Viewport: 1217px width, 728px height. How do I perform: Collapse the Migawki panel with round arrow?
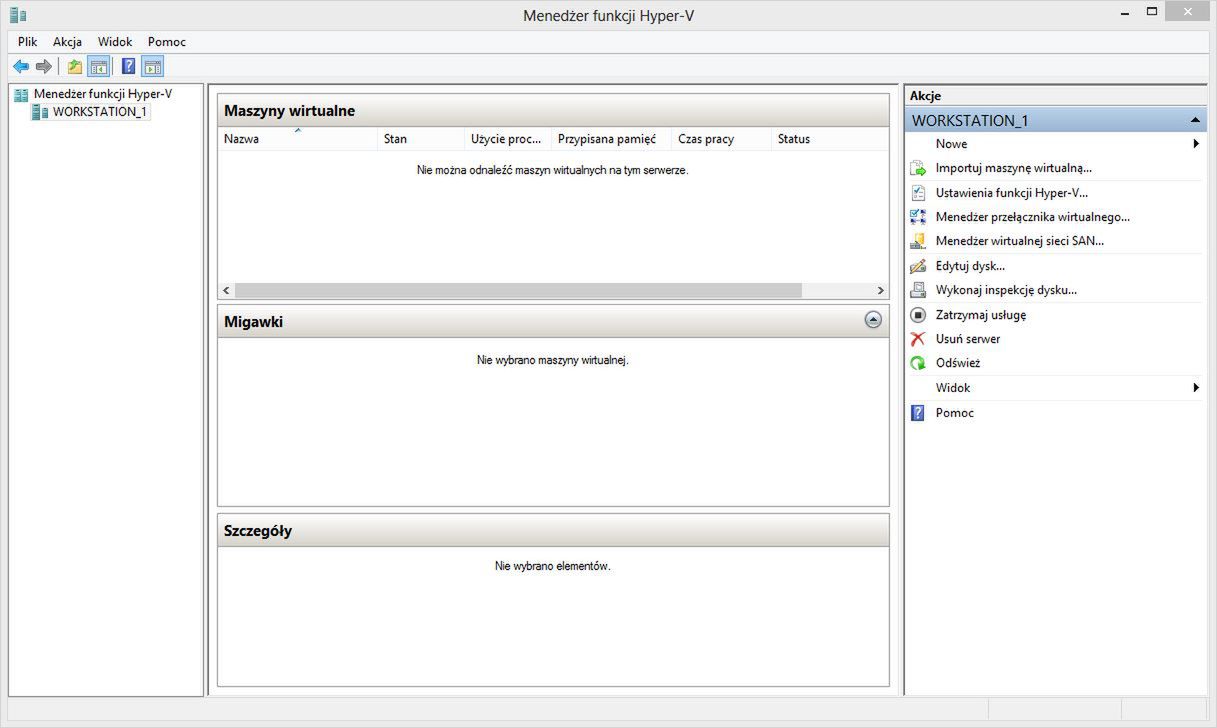(x=873, y=321)
